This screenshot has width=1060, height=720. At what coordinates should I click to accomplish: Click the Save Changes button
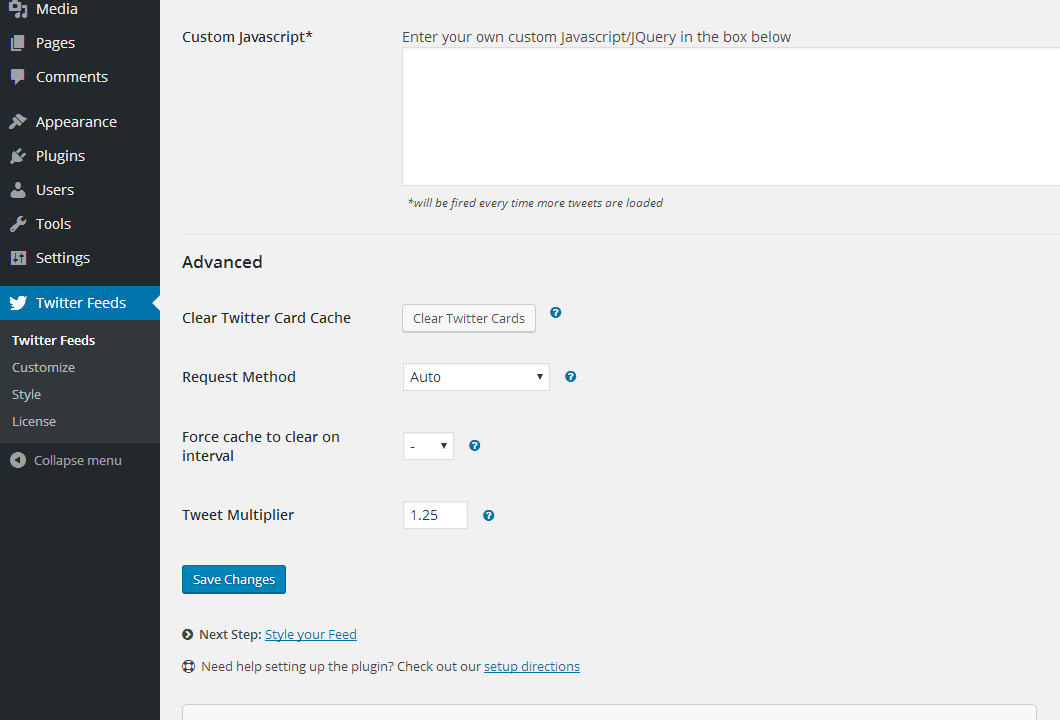(234, 580)
